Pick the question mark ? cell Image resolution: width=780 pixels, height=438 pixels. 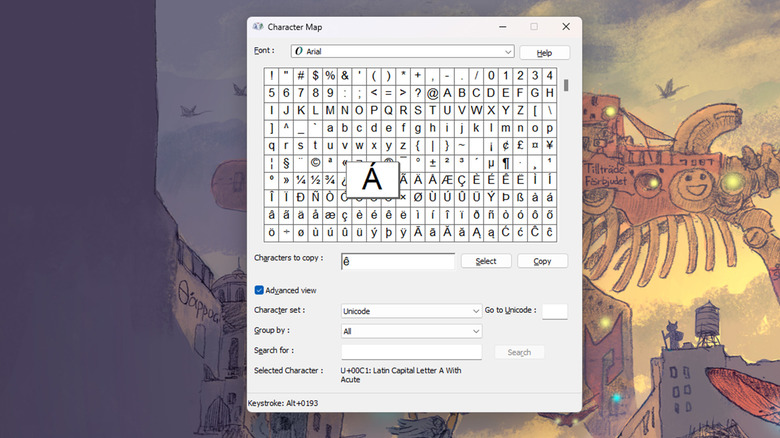tap(418, 93)
